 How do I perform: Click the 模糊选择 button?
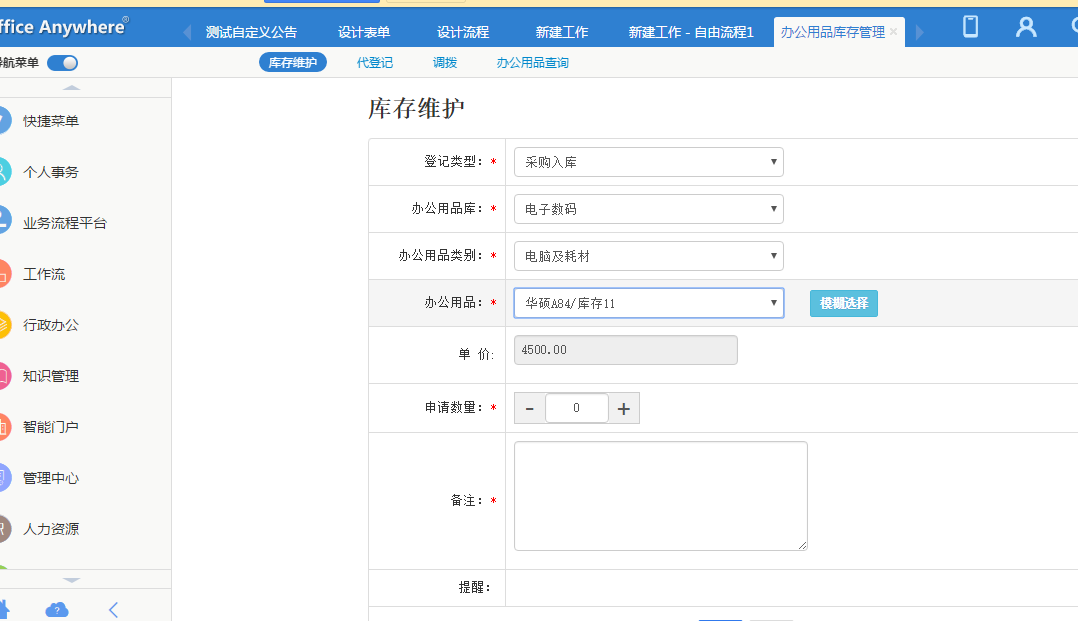843,303
